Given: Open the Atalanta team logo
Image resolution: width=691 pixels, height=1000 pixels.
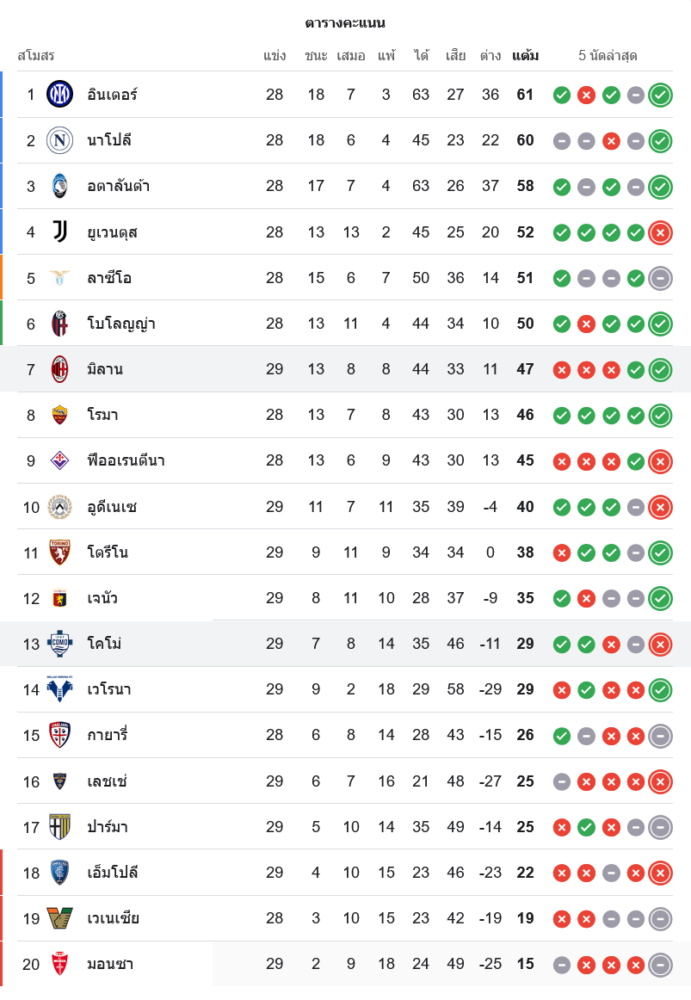Looking at the screenshot, I should coord(60,186).
